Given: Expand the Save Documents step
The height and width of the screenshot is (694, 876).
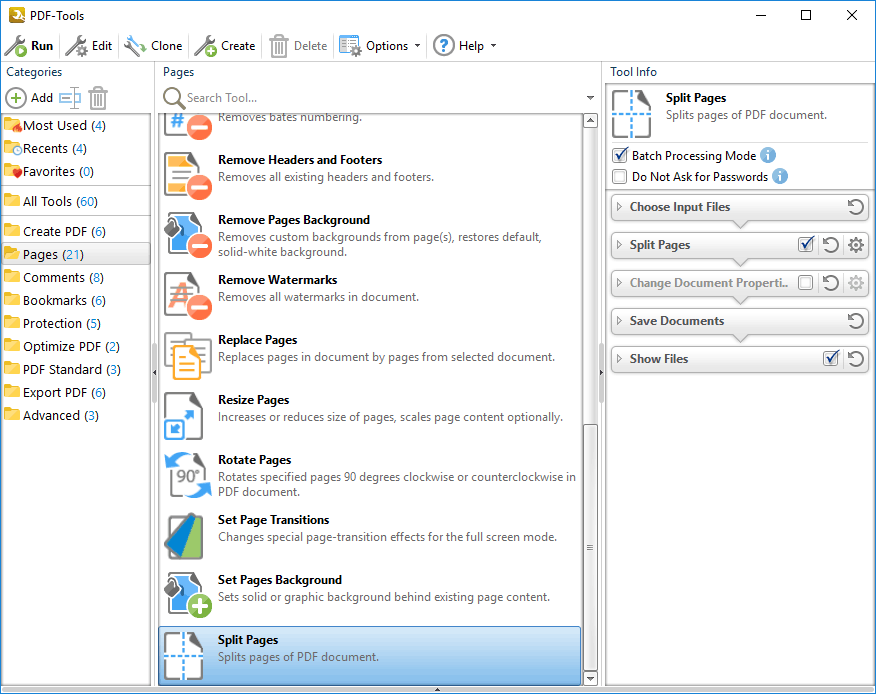Looking at the screenshot, I should pyautogui.click(x=618, y=321).
